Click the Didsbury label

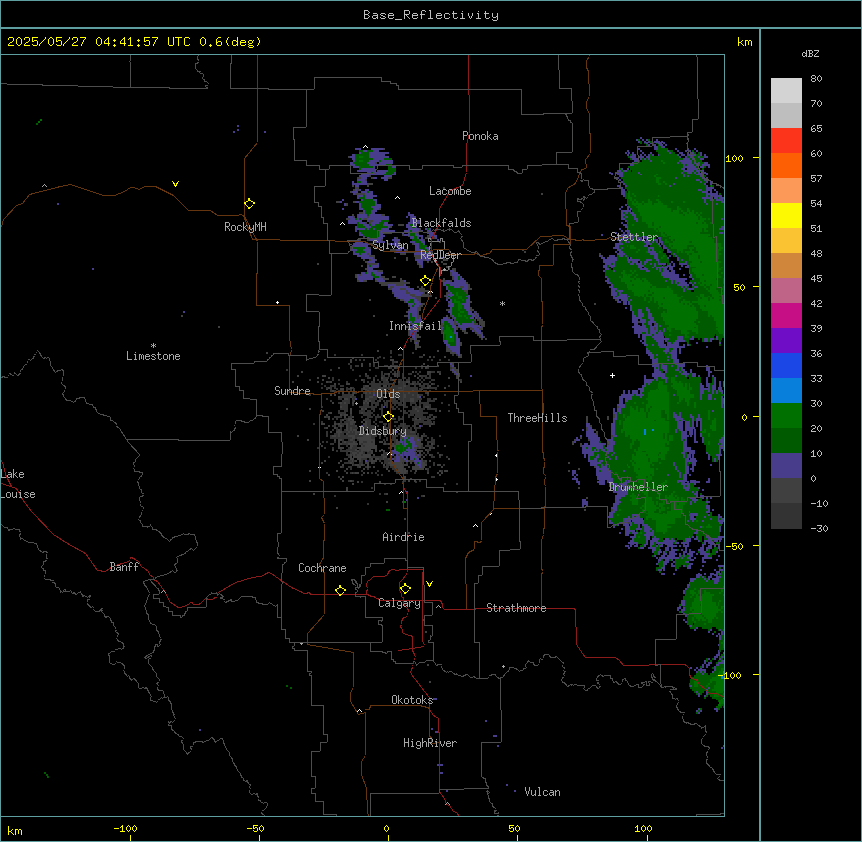[383, 431]
